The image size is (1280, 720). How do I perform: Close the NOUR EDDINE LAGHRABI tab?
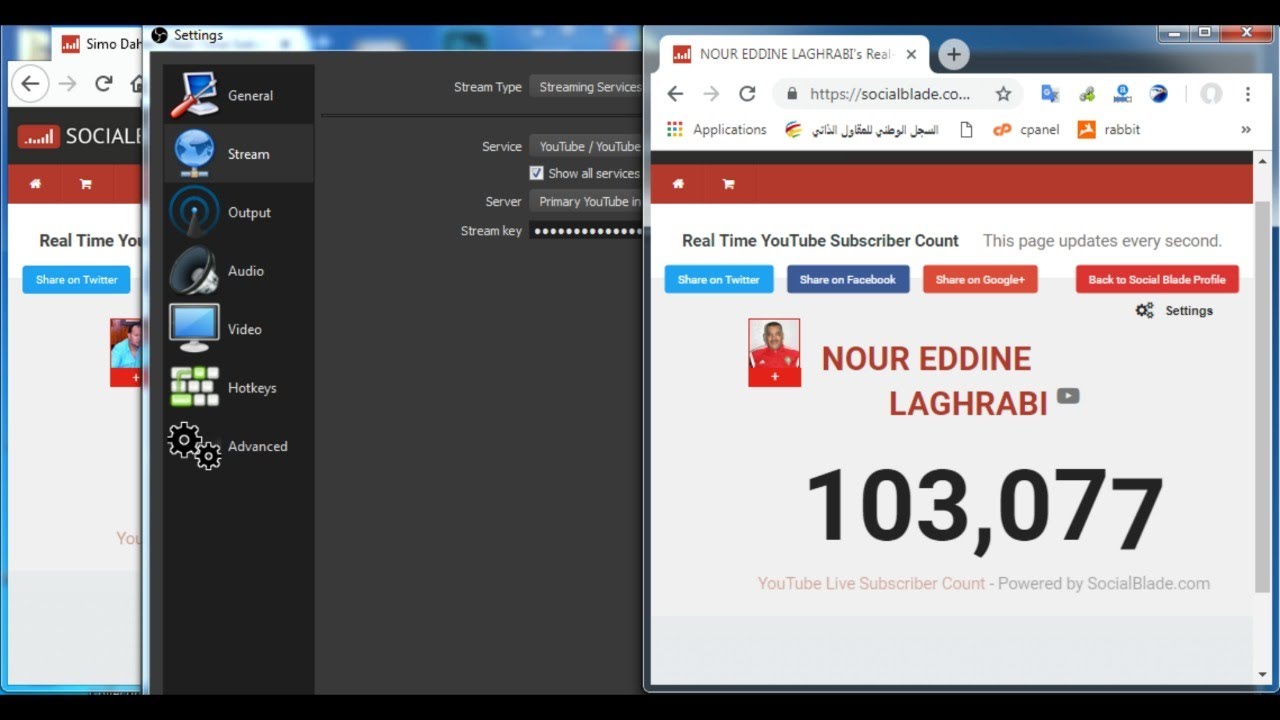pos(911,55)
